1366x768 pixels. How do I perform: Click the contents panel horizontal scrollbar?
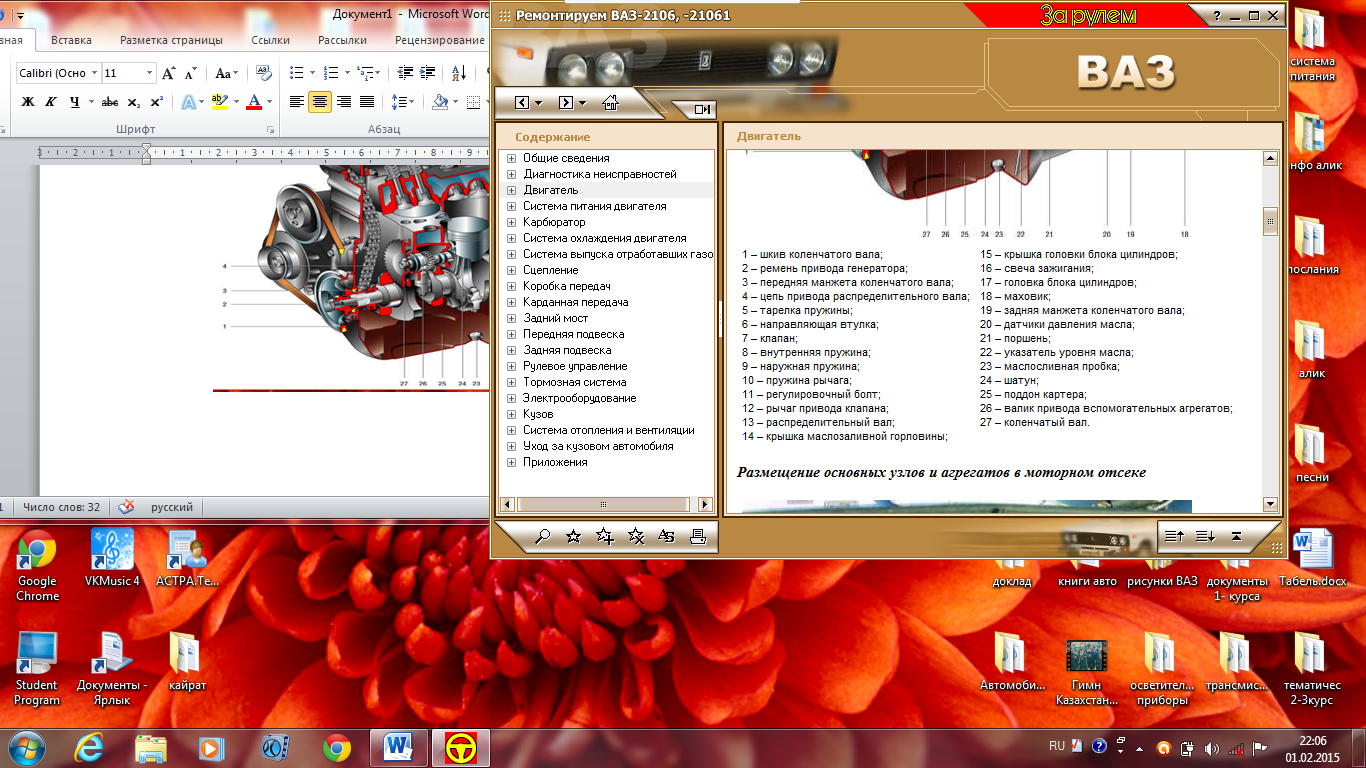[605, 505]
